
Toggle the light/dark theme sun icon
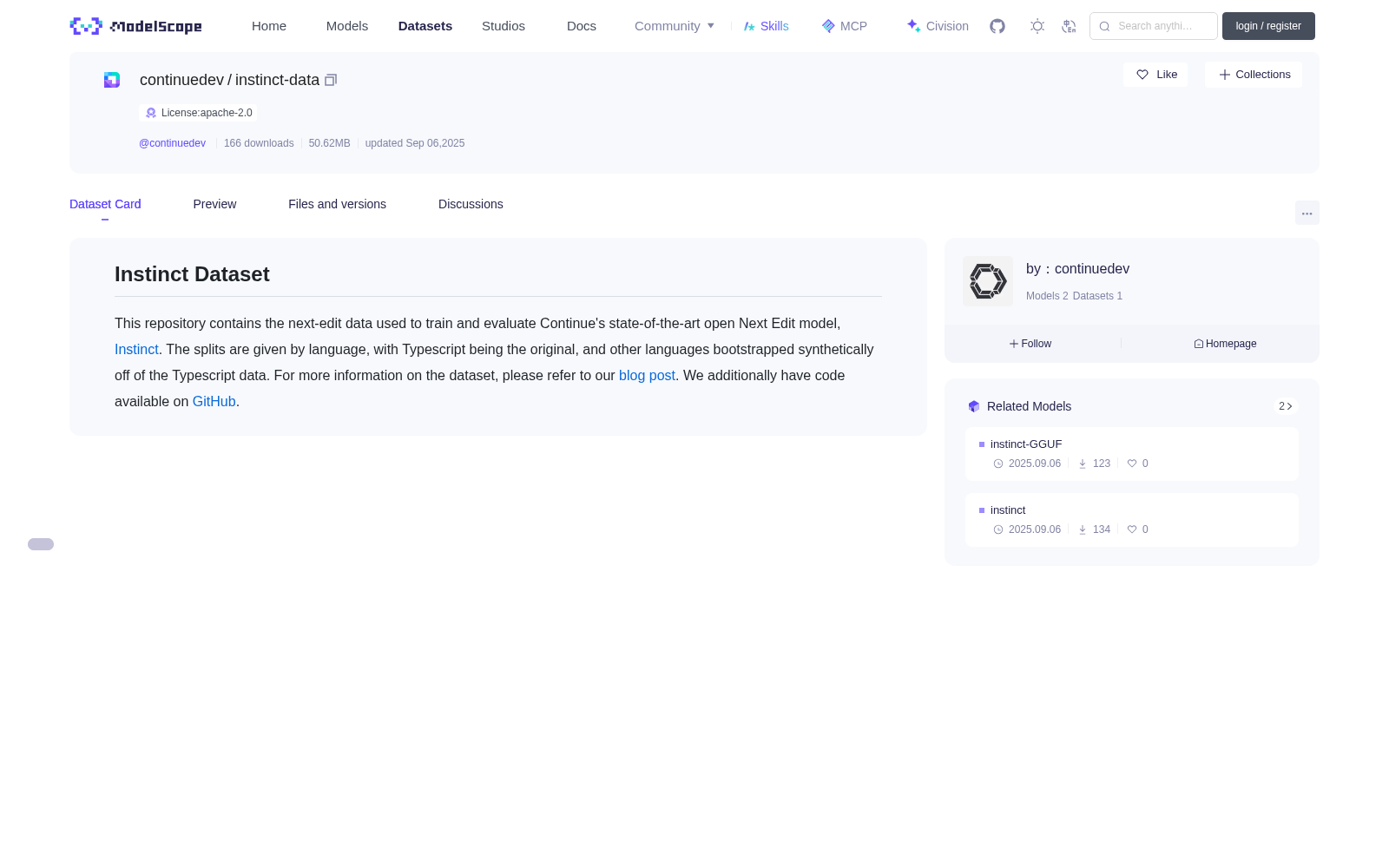(x=1037, y=26)
